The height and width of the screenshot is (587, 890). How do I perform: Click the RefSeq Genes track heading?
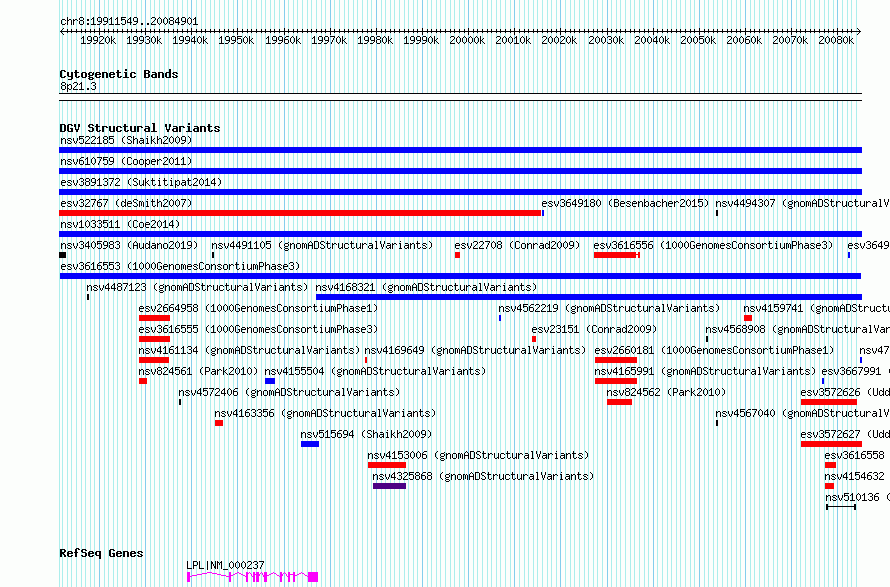(x=101, y=553)
